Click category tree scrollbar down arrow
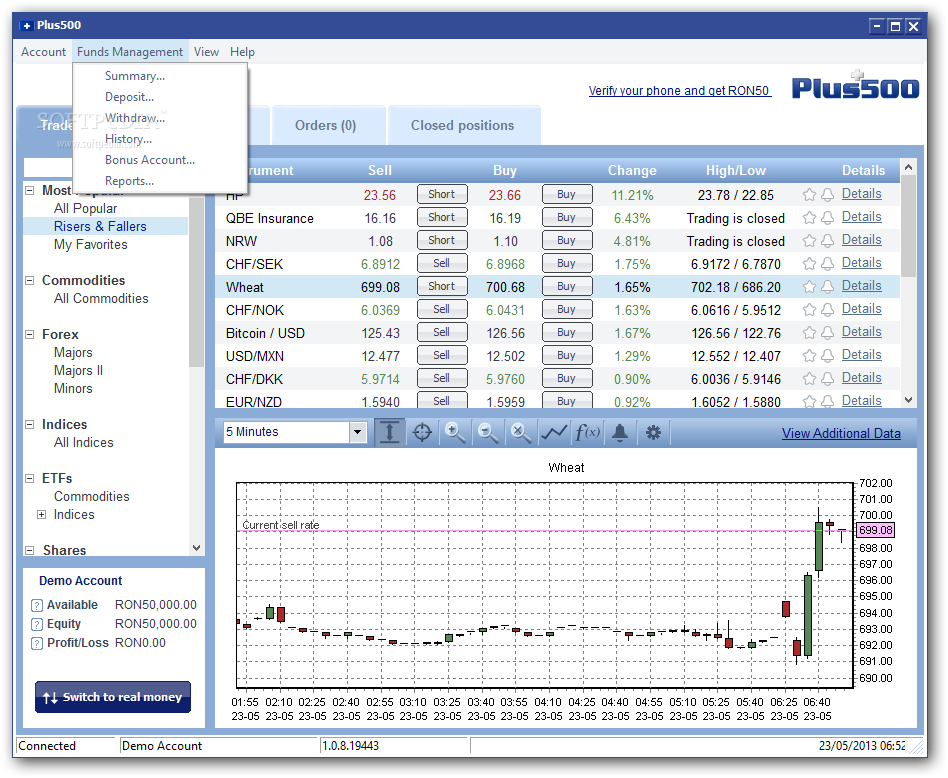Viewport: 948px width, 778px height. (x=196, y=548)
